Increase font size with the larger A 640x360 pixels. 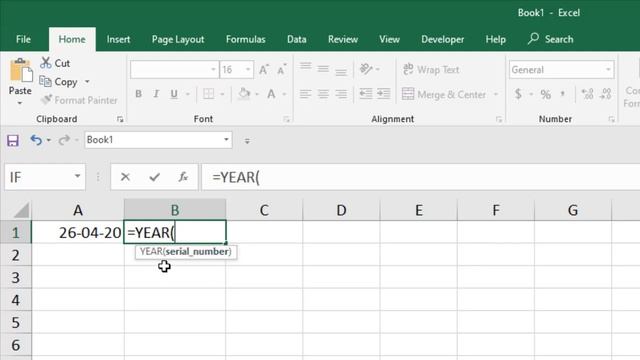(264, 70)
